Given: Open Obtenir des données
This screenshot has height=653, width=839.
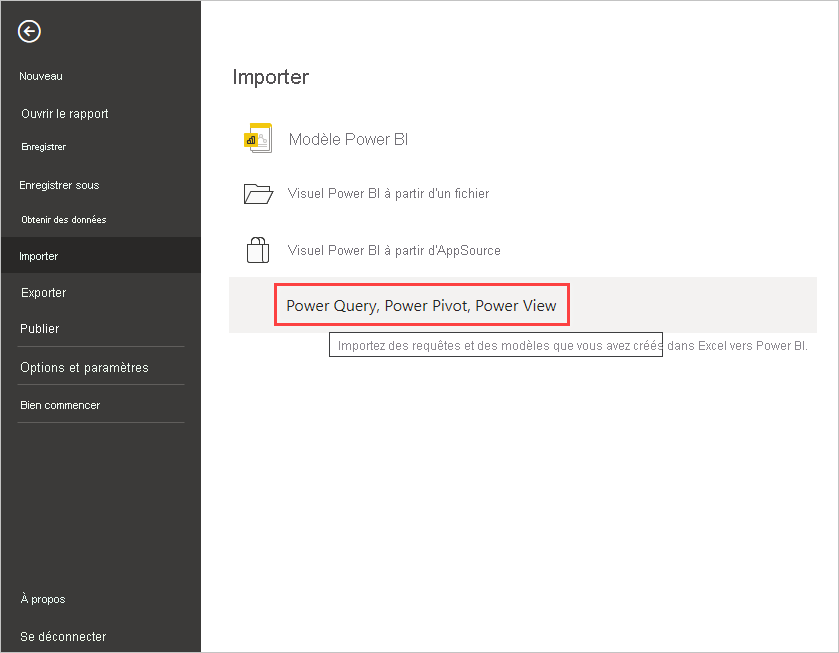Looking at the screenshot, I should (x=63, y=219).
